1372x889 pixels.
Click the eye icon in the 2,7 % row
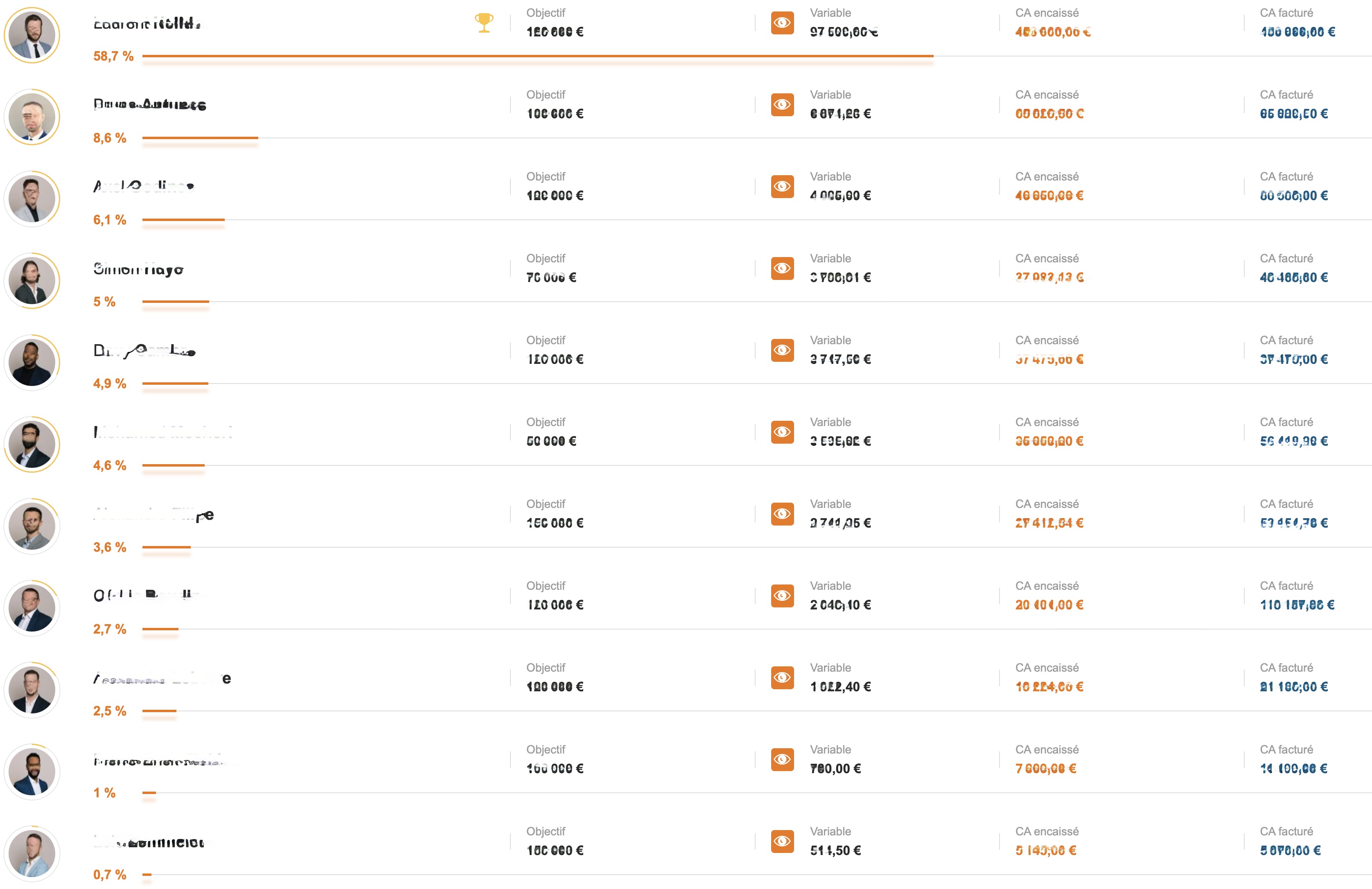(x=782, y=596)
